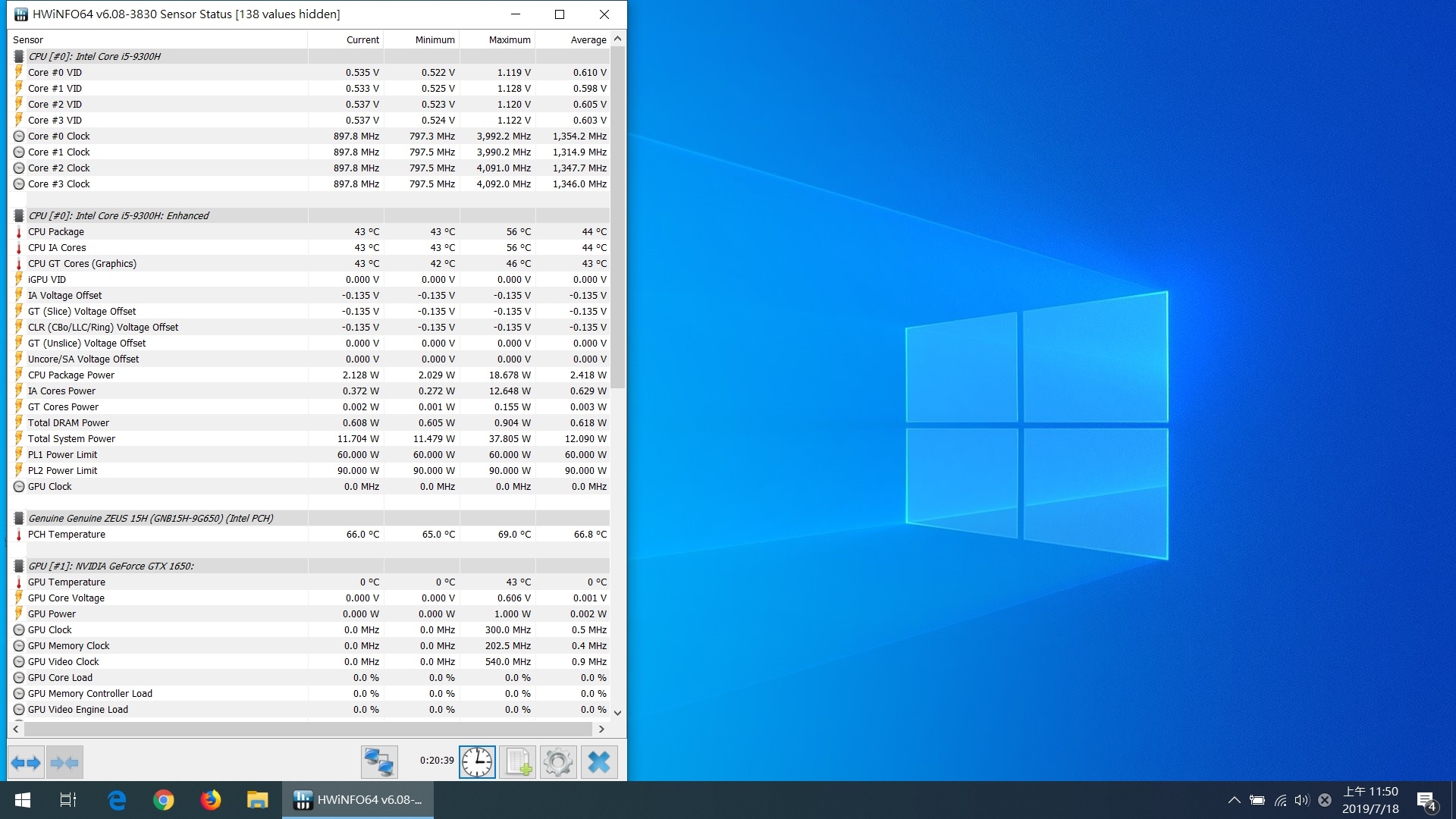
Task: Click the horizontal scrollbar left arrow
Action: 16,729
